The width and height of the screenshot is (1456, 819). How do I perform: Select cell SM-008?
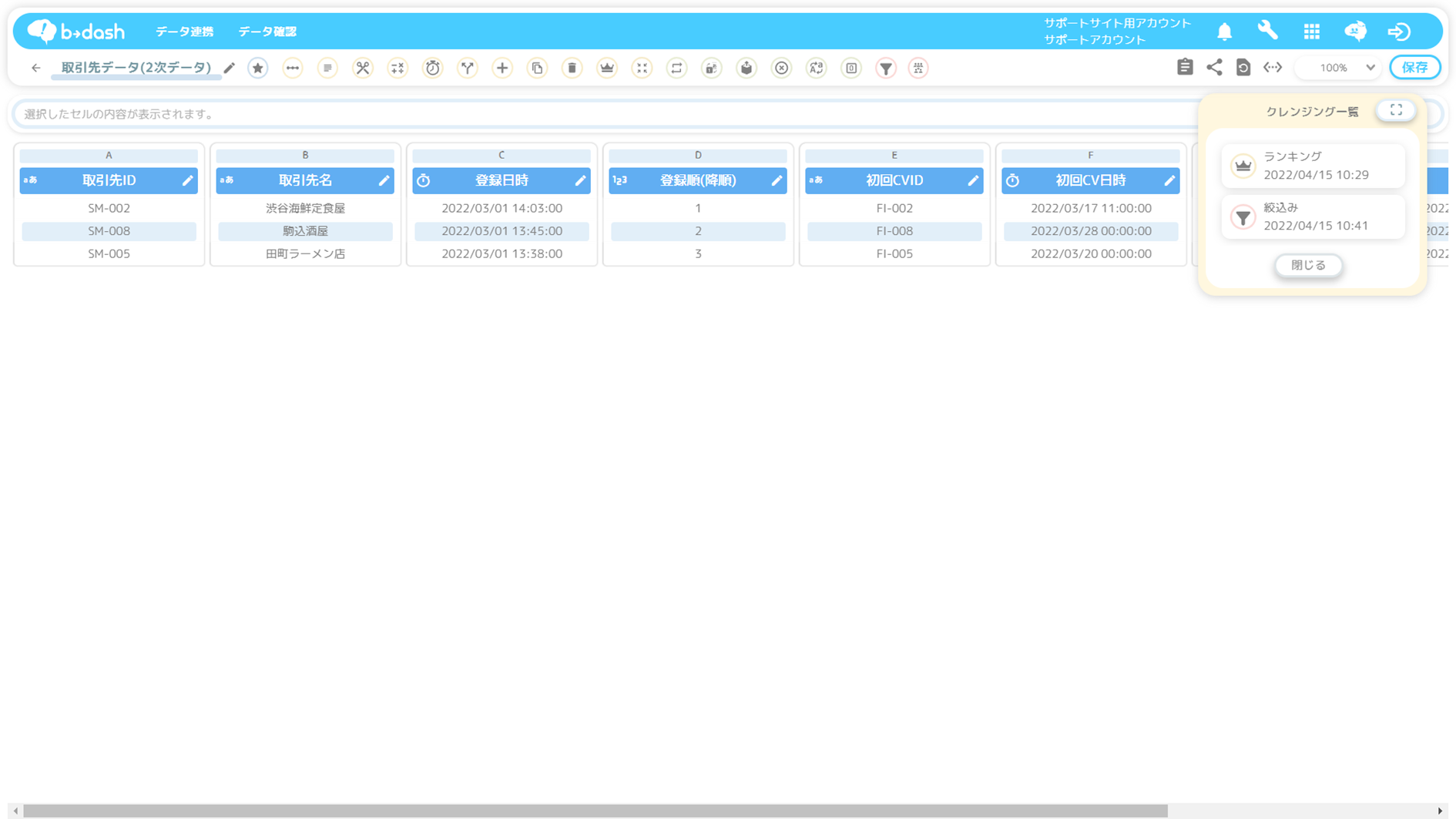click(109, 231)
